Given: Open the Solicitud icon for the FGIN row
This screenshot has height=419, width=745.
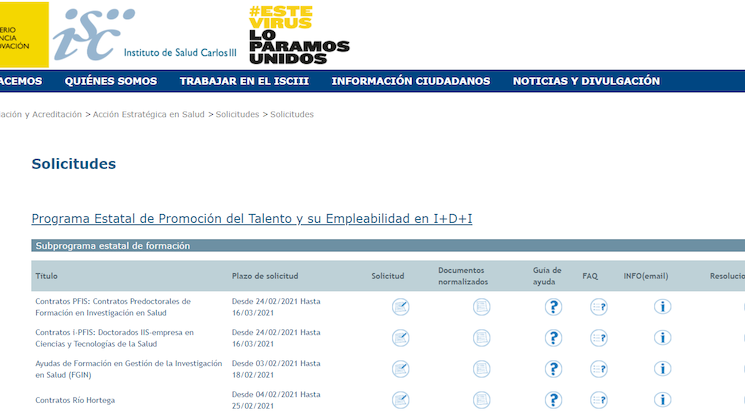Looking at the screenshot, I should coord(401,369).
